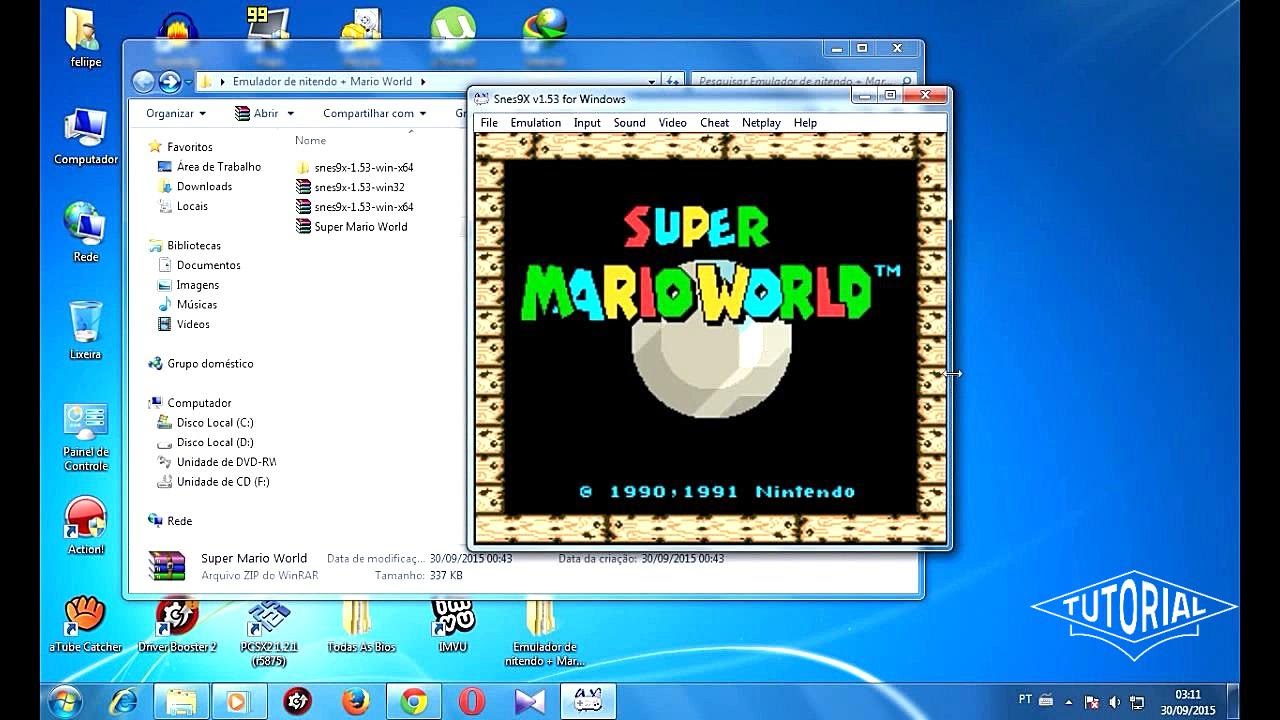Open the Painel de Controle desktop icon

coord(86,437)
